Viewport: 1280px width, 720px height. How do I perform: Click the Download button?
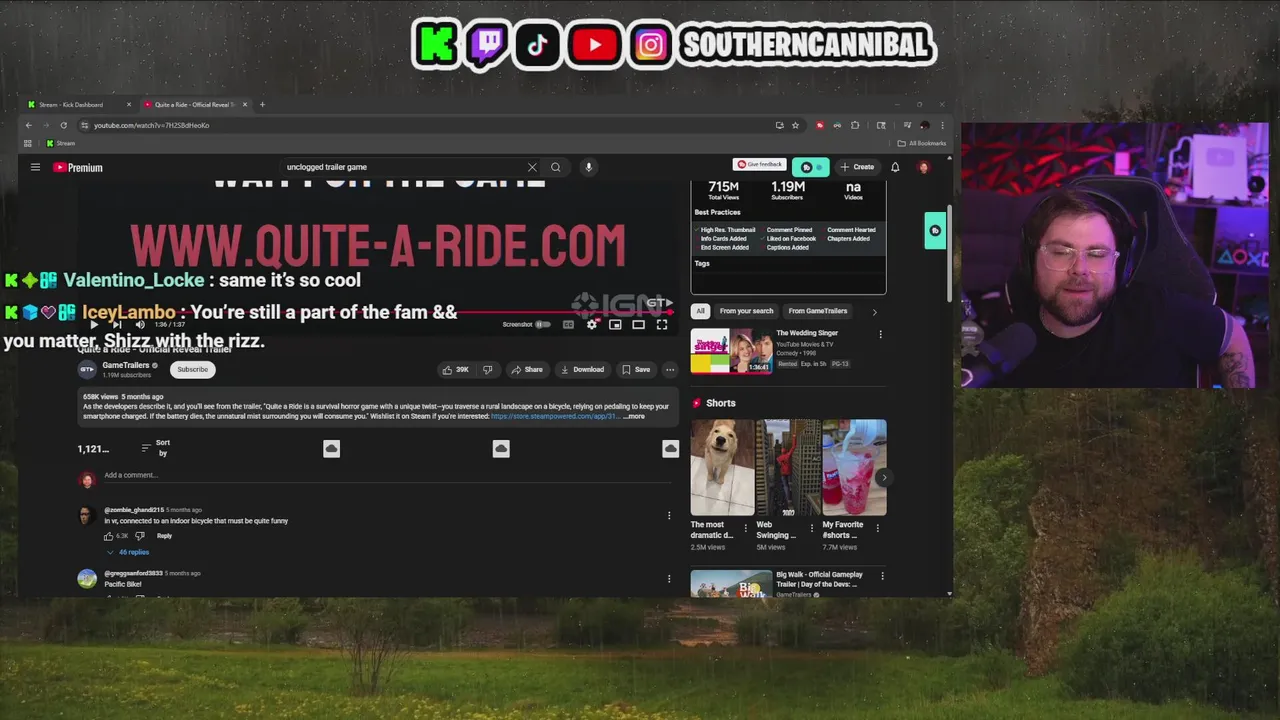582,369
